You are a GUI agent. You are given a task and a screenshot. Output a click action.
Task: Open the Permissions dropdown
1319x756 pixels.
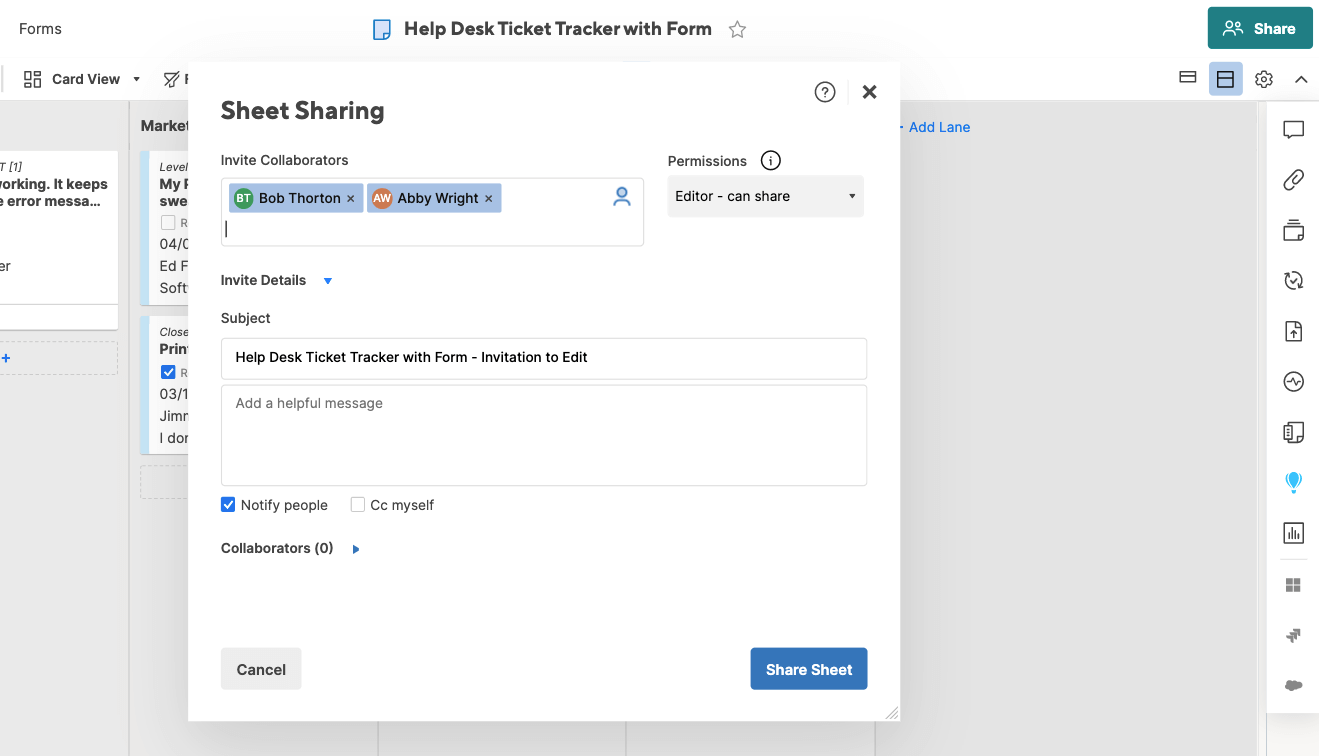765,197
